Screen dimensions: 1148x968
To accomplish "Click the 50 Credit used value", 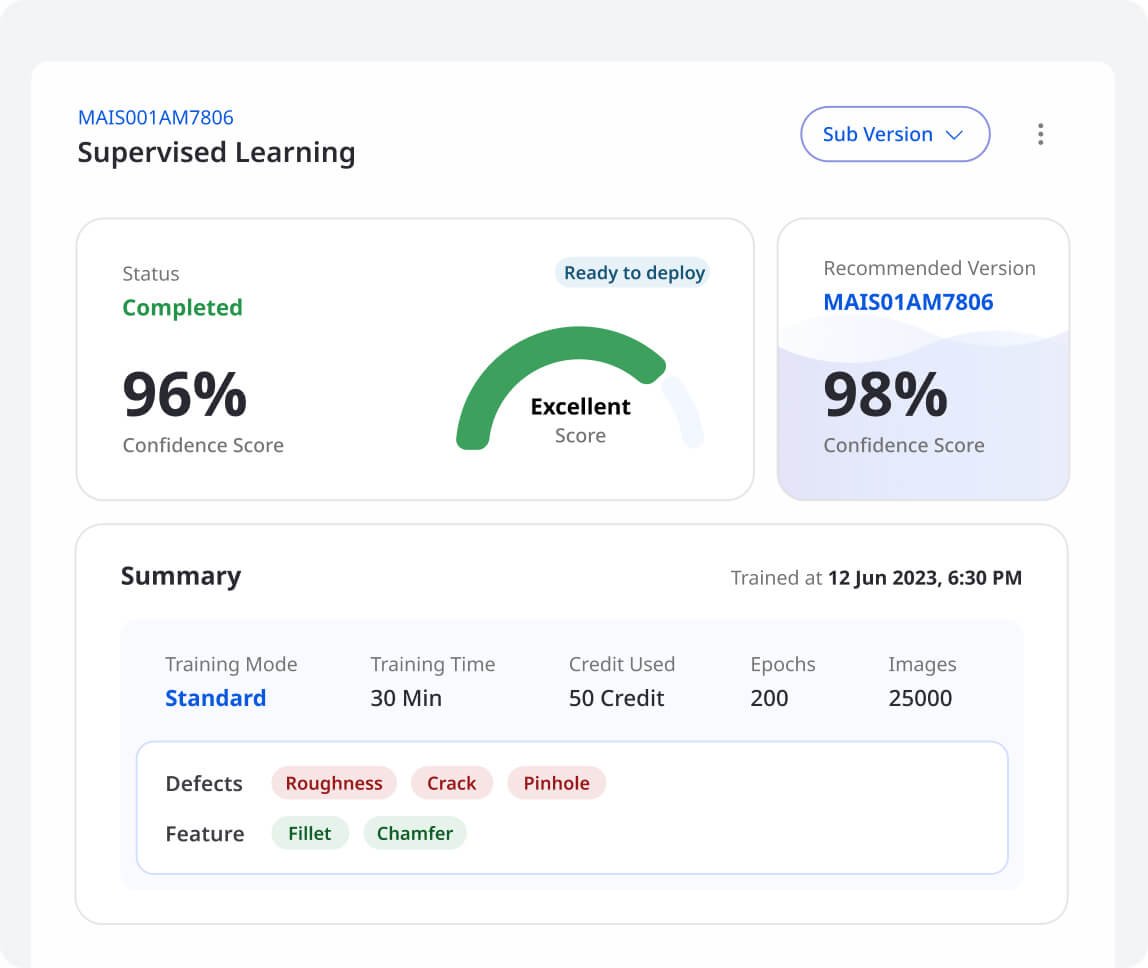I will point(616,698).
